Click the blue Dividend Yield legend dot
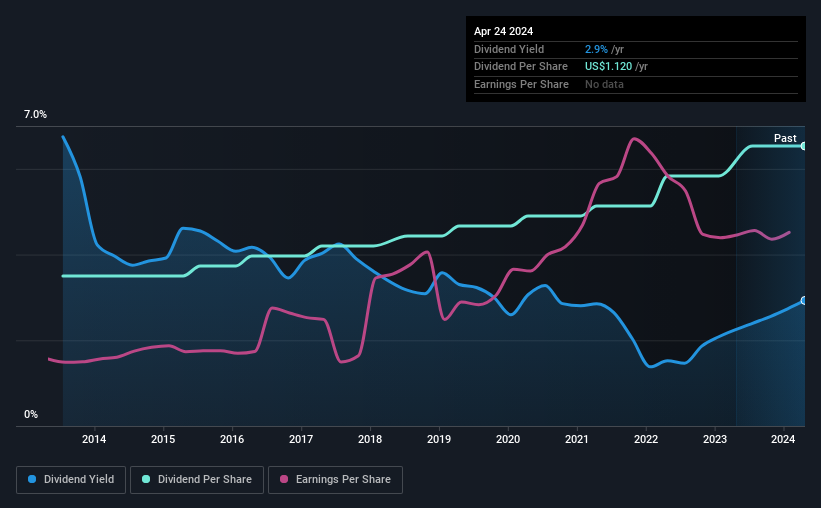The width and height of the screenshot is (821, 508). (x=32, y=479)
